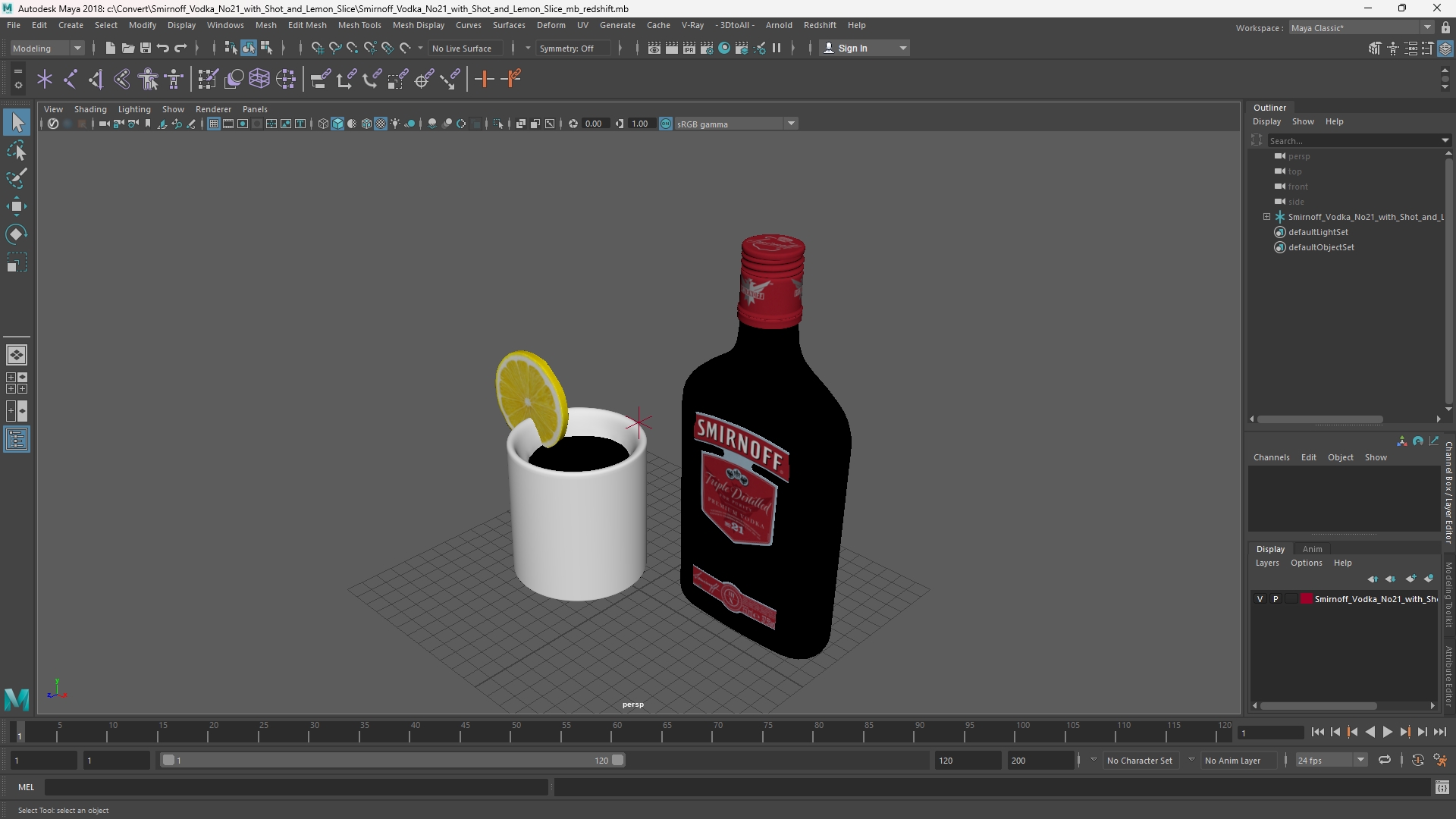Viewport: 1456px width, 819px height.
Task: Switch to single pane layout icon
Action: [x=17, y=354]
